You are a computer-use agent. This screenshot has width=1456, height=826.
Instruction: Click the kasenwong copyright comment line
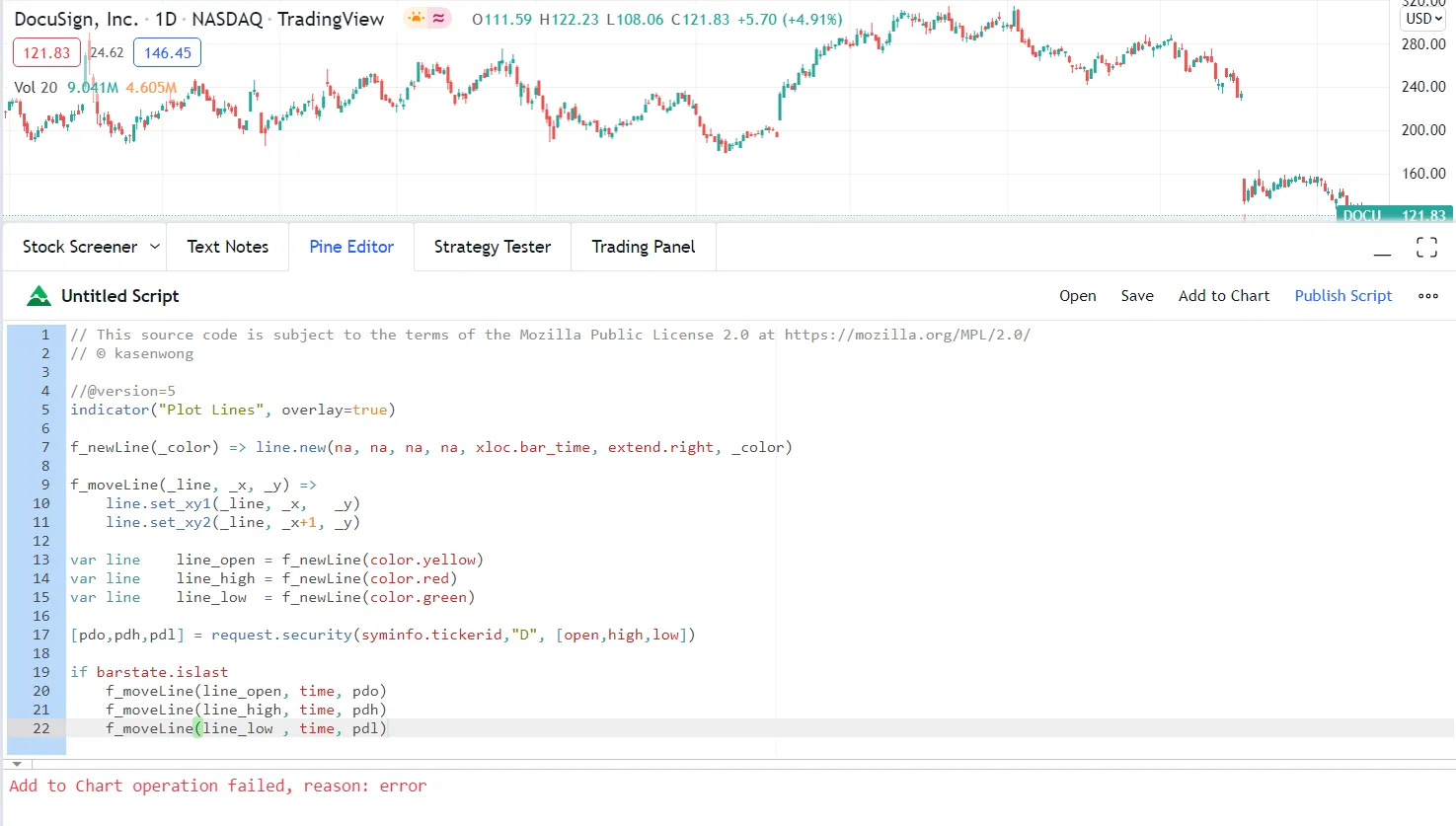131,354
